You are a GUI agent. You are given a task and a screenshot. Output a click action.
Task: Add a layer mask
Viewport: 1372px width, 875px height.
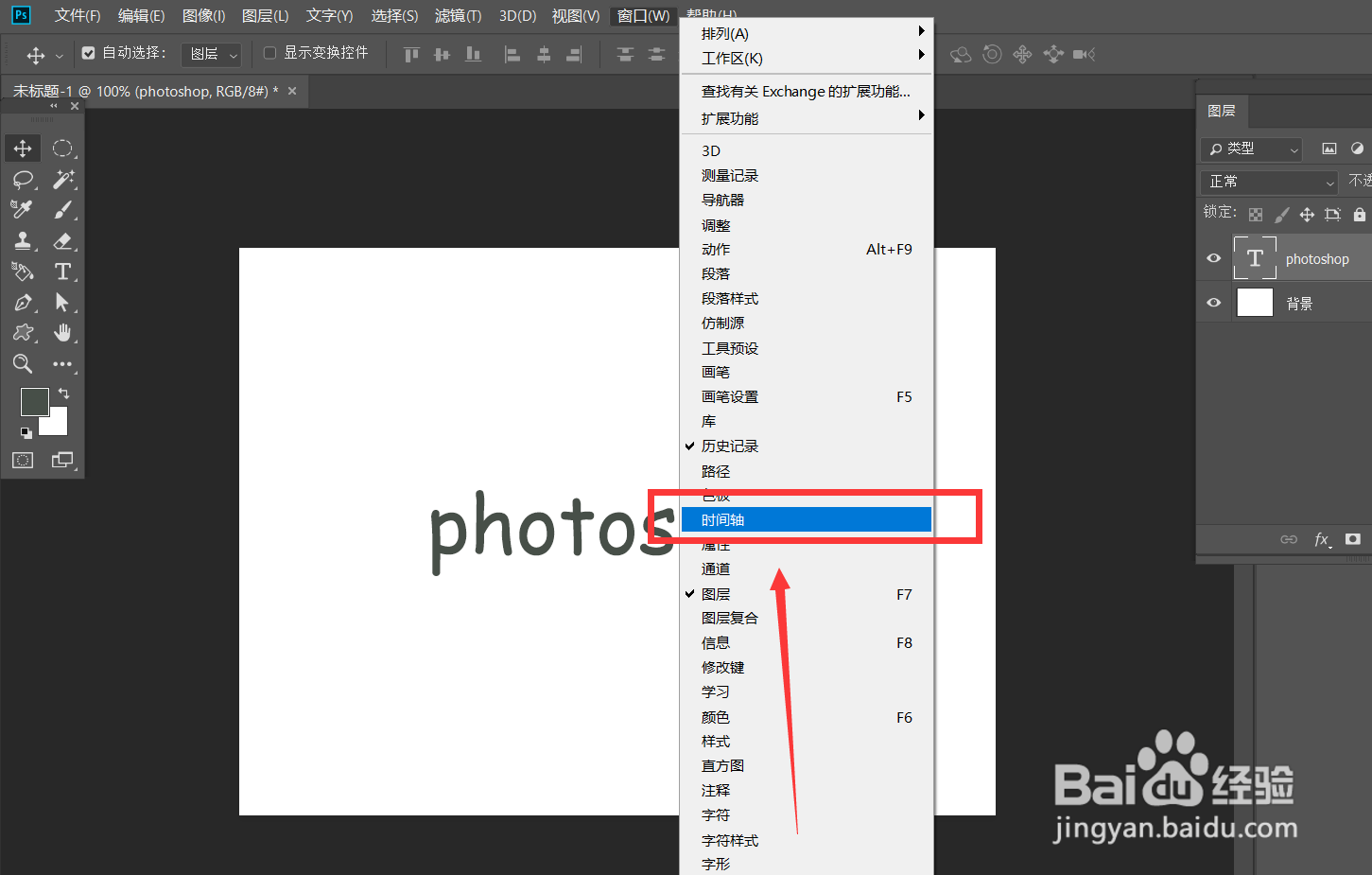(1353, 539)
